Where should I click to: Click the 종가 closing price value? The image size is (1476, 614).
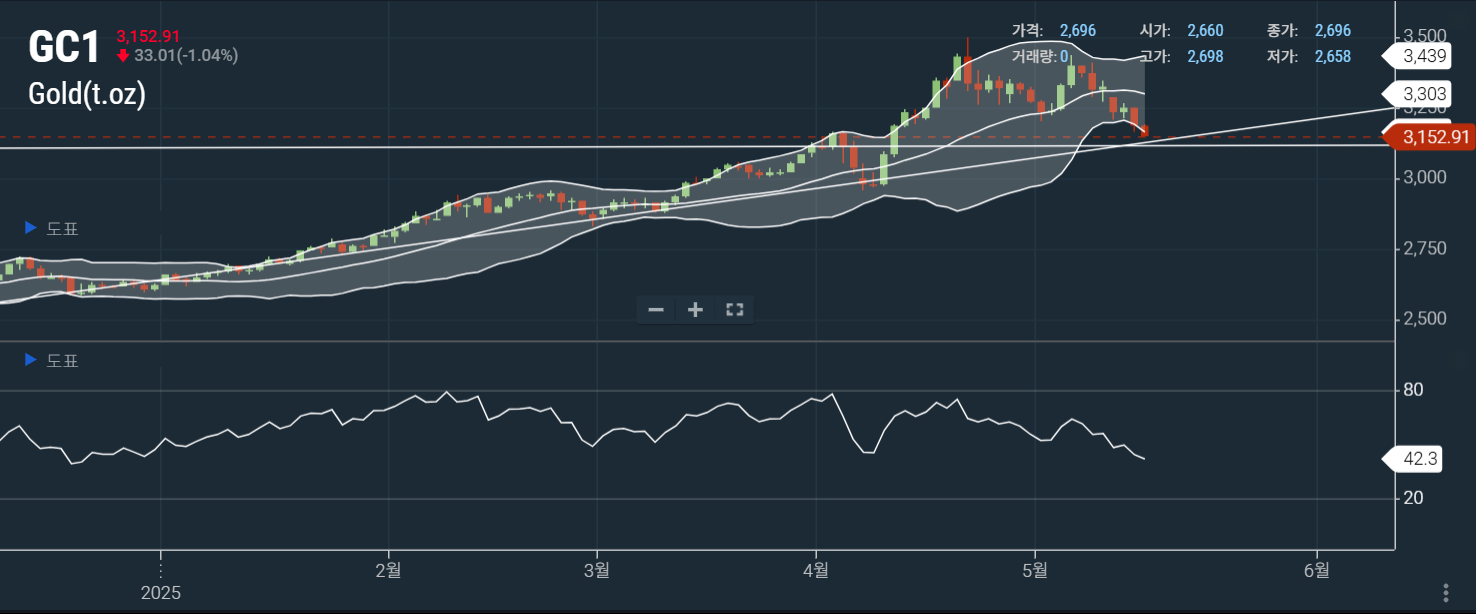[1332, 31]
